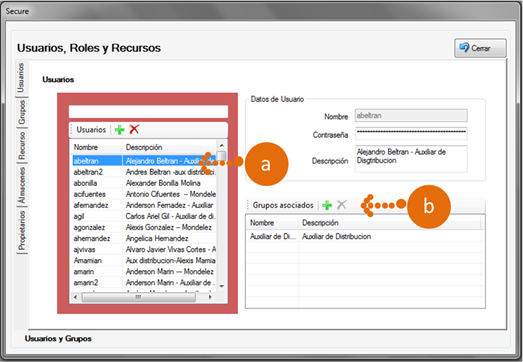Select user ajvivas in the list
523x362 pixels.
pos(144,249)
